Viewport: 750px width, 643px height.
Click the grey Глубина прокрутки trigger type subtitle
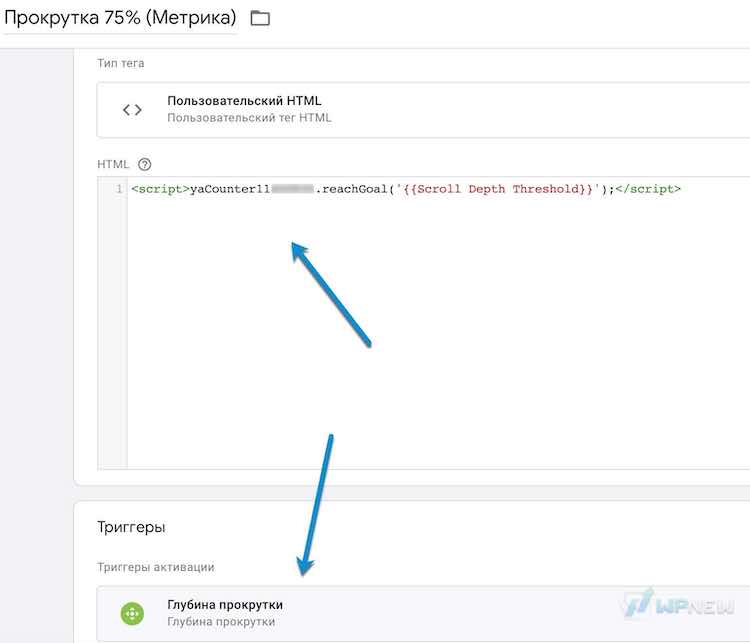221,622
